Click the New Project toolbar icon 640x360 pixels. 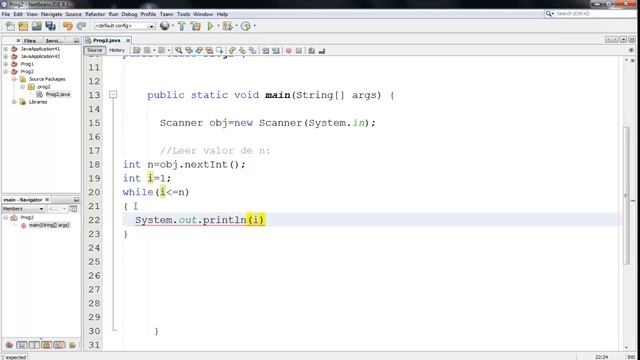coord(23,26)
